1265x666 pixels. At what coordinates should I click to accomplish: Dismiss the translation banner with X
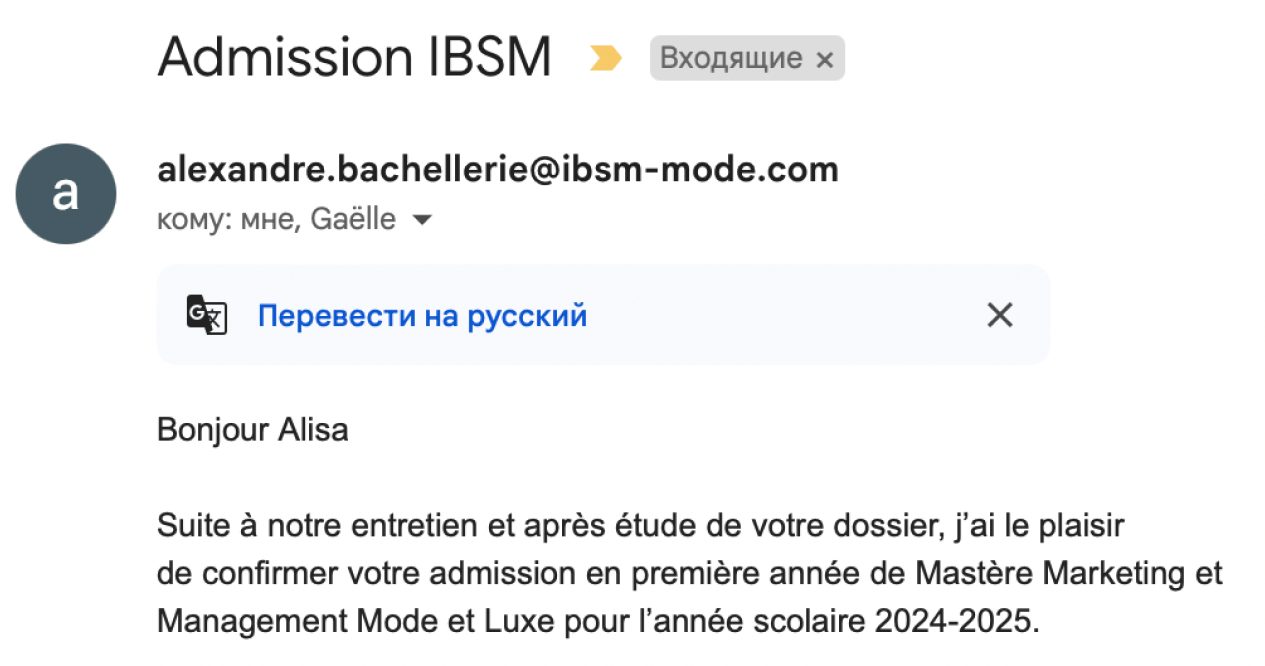(x=999, y=316)
